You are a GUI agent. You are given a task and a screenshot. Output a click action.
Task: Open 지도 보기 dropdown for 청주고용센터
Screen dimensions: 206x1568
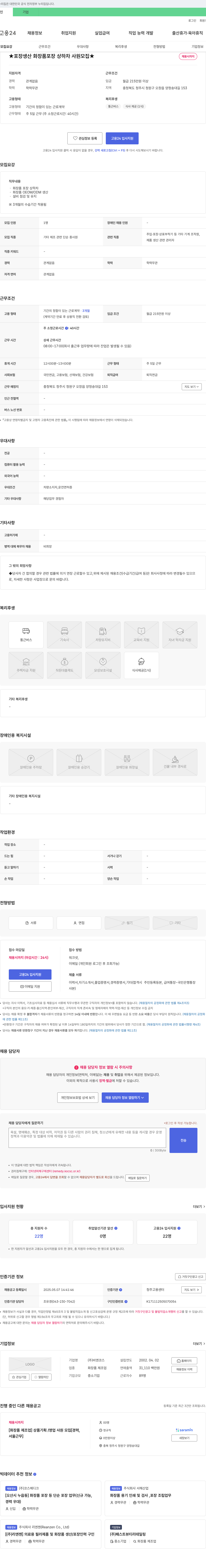pos(191,1290)
